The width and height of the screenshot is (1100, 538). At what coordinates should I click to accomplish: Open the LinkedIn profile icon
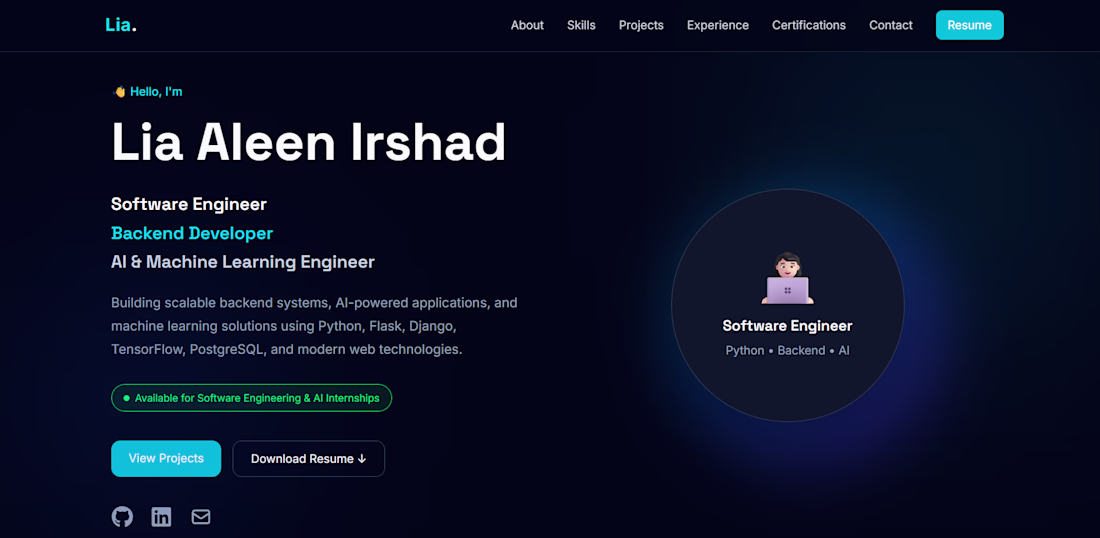[161, 517]
